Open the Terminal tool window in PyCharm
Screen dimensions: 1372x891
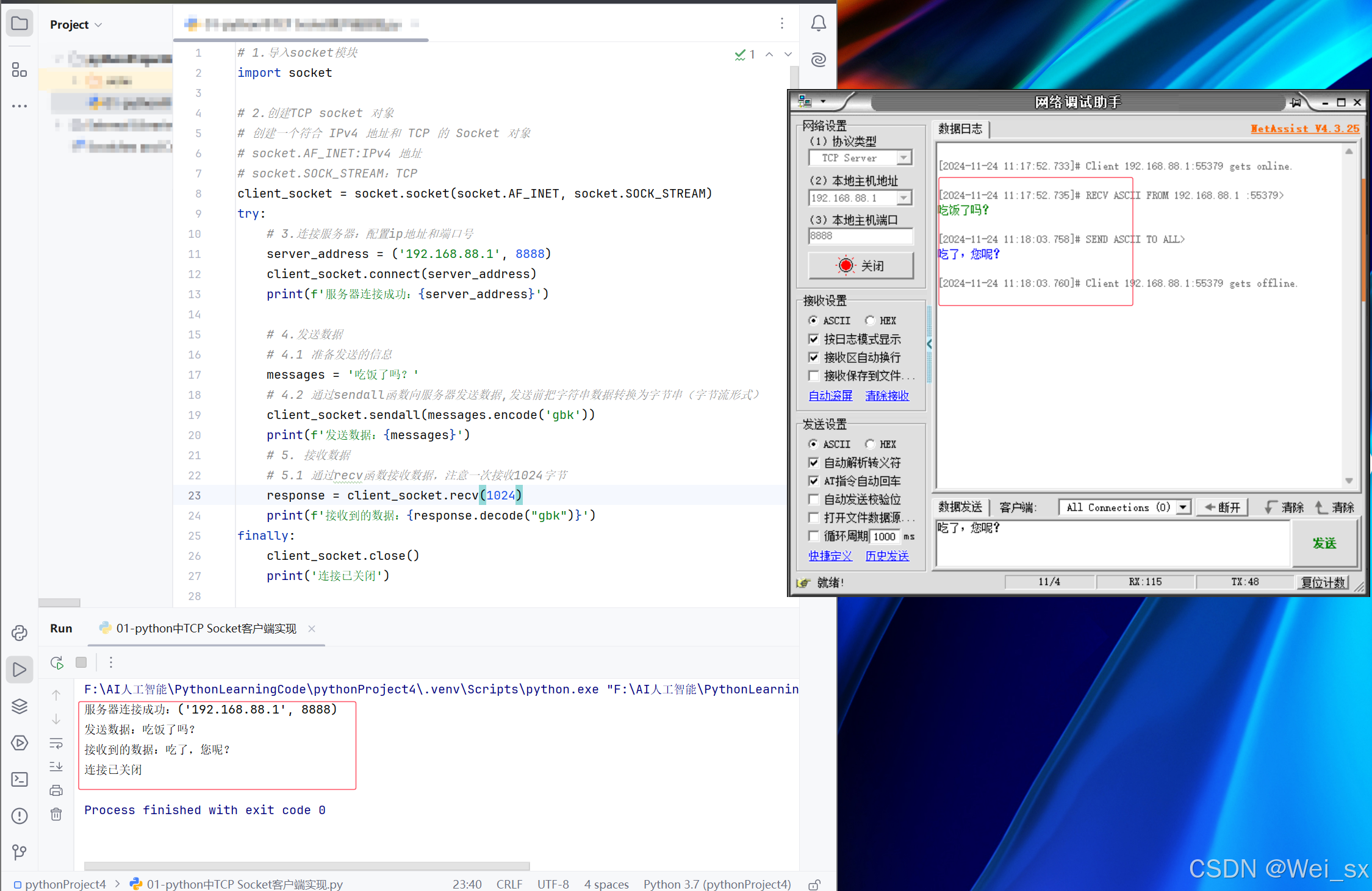point(20,779)
